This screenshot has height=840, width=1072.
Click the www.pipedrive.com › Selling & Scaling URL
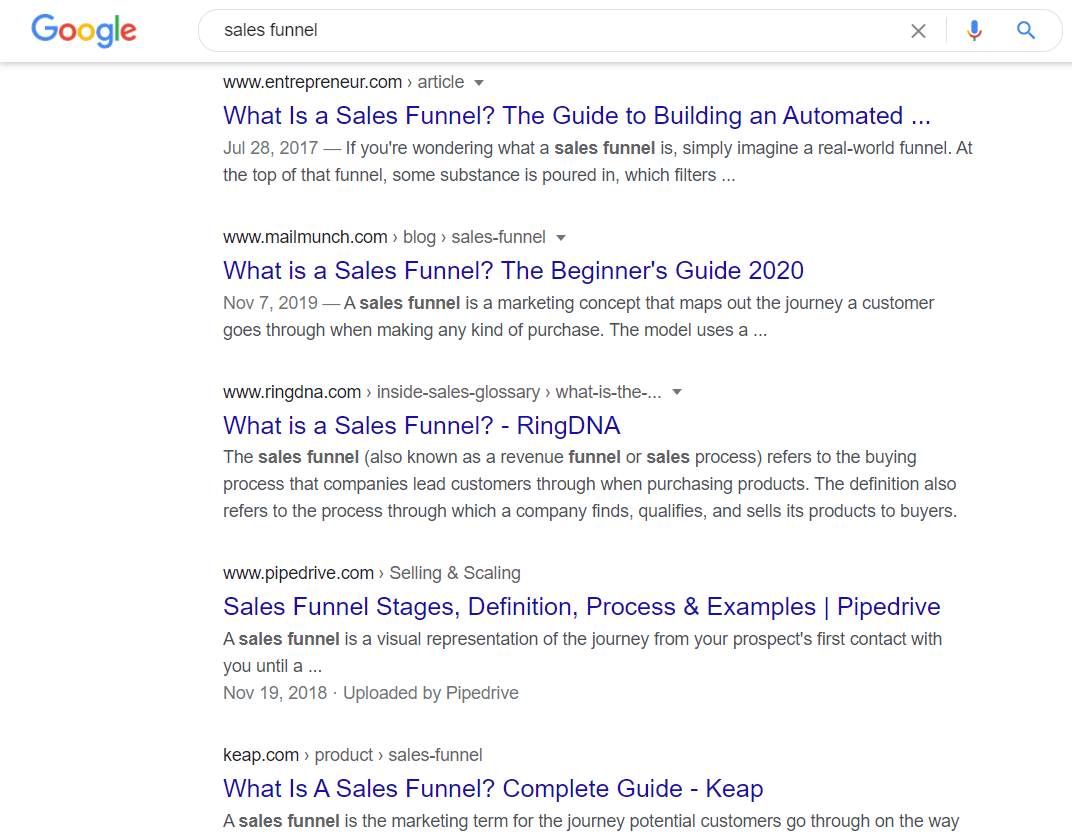tap(371, 573)
